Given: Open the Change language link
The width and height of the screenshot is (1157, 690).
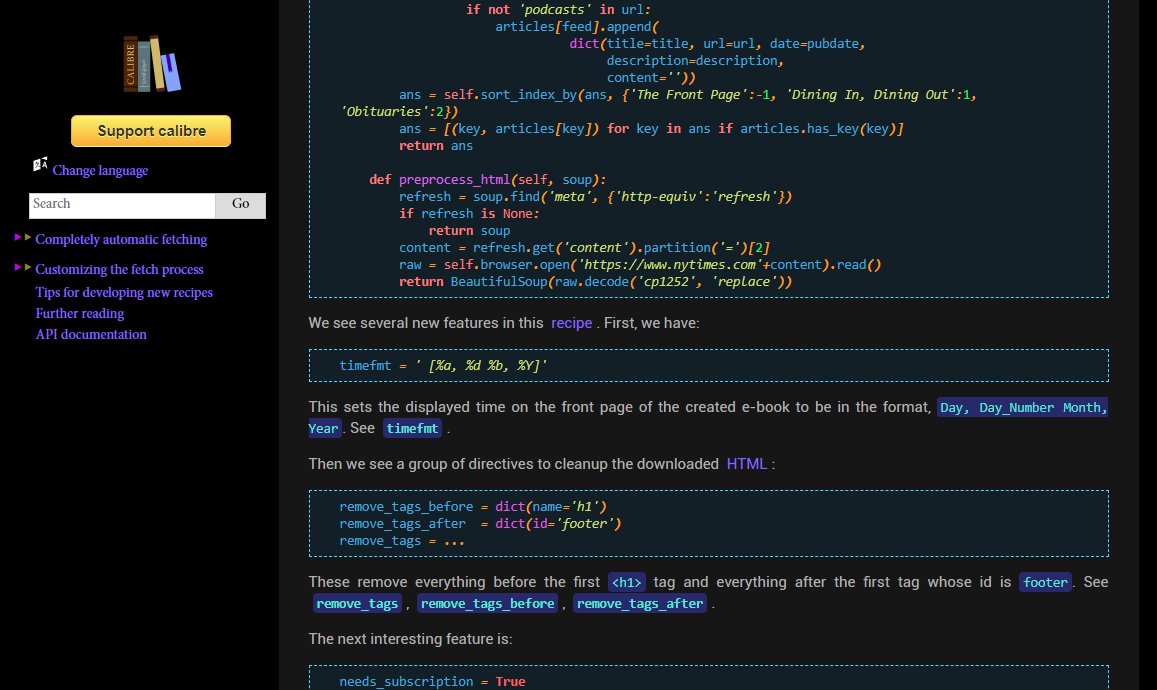Looking at the screenshot, I should 100,170.
